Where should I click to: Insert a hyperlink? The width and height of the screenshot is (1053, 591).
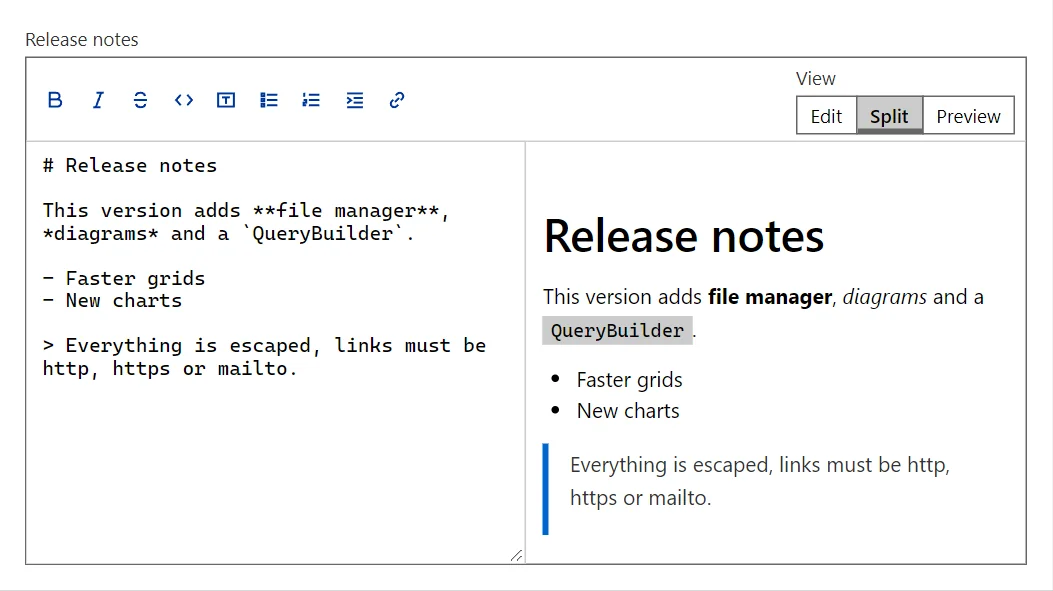coord(397,100)
